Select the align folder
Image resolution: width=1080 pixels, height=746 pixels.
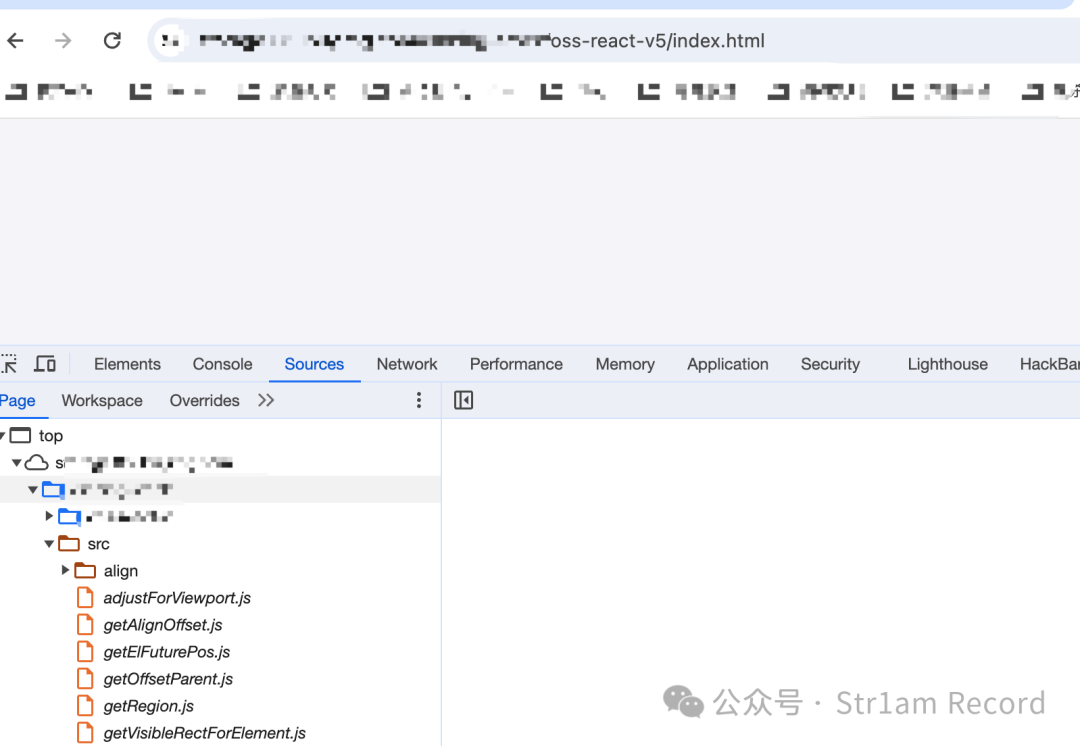[121, 571]
